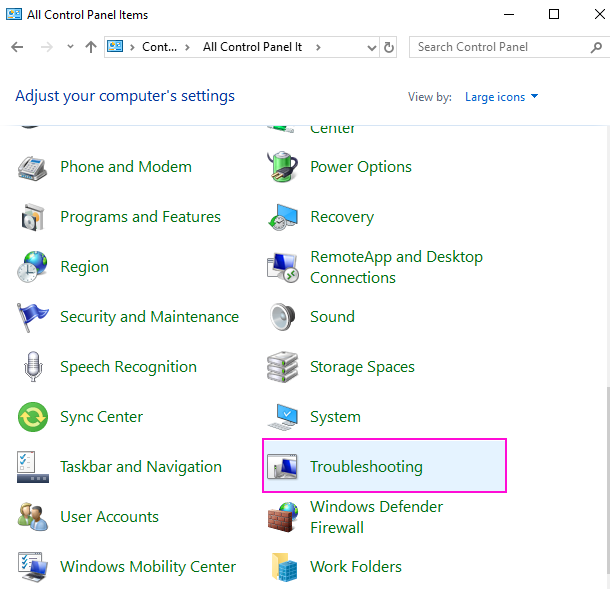Expand chevron after All Control Panel Items
610x589 pixels.
coord(318,47)
